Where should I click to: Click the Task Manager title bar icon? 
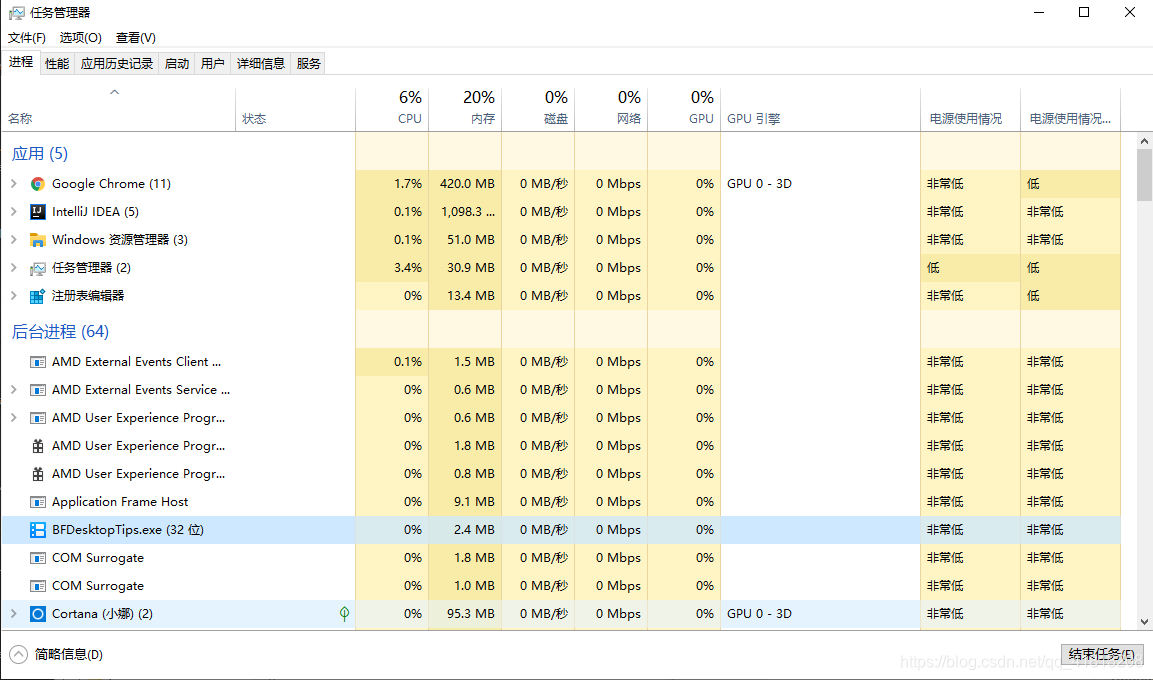(16, 13)
